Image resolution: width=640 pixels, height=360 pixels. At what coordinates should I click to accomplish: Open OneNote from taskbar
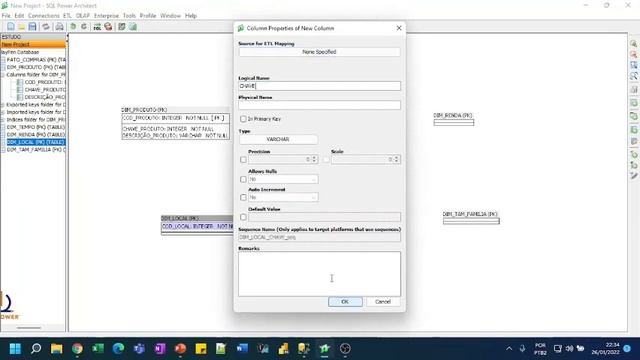pos(160,349)
